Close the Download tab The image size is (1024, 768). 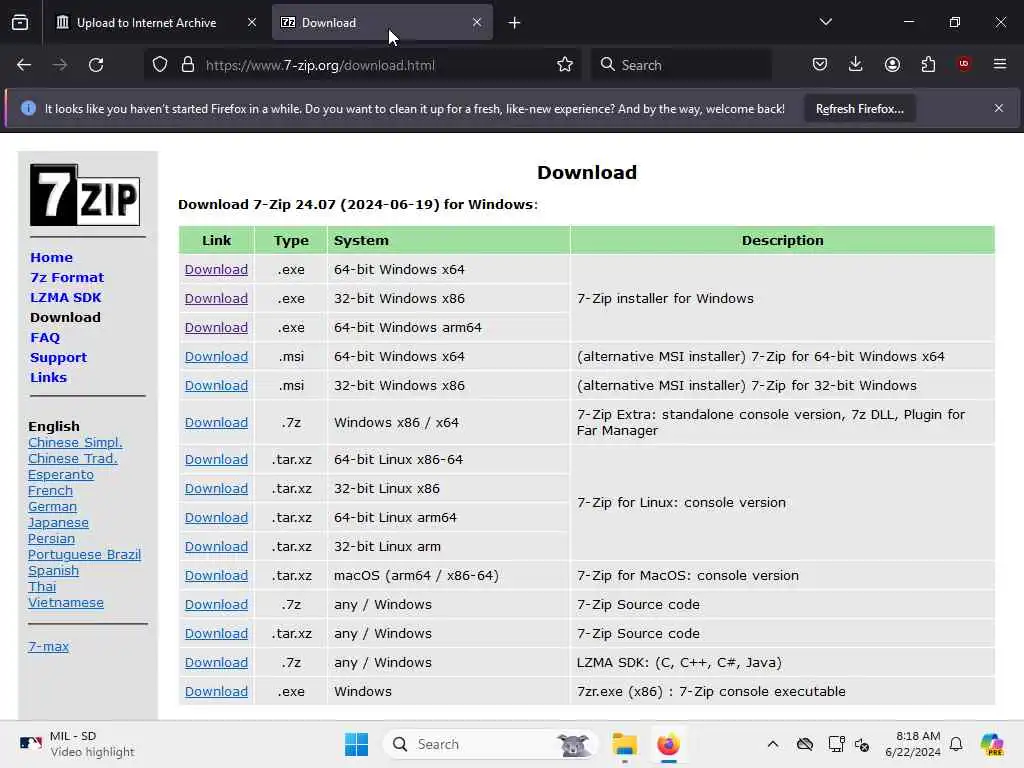click(477, 23)
